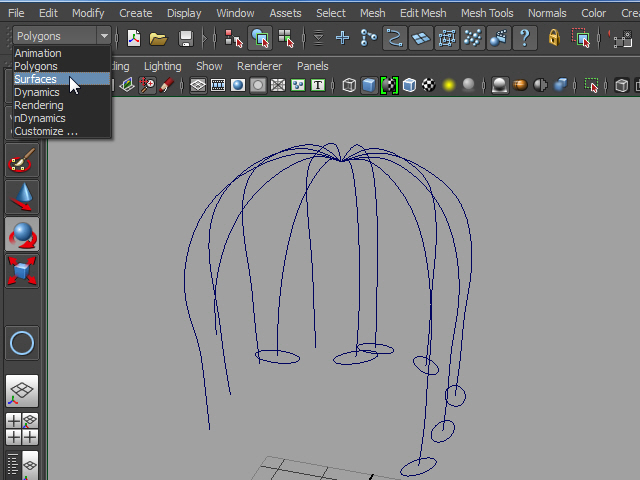Click the image plane icon in panel toolbar
This screenshot has height=480, width=640.
pyautogui.click(x=127, y=85)
